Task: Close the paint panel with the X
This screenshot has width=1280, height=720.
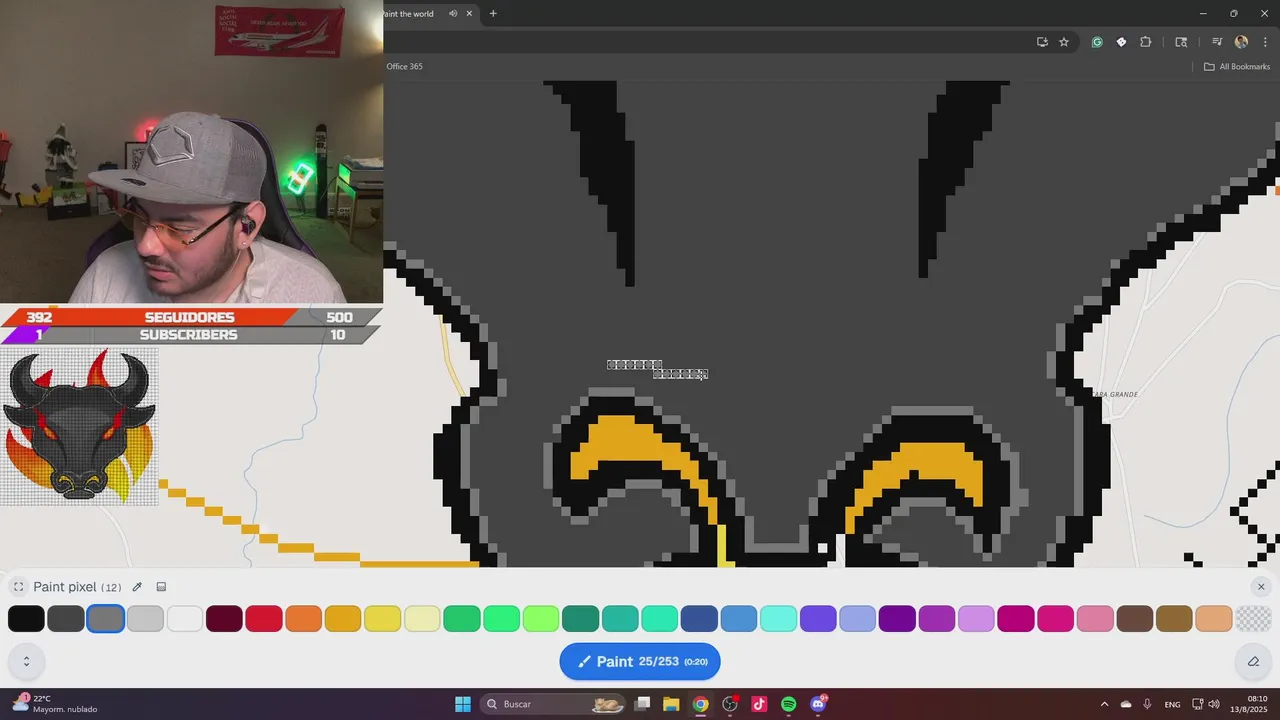Action: click(1261, 587)
